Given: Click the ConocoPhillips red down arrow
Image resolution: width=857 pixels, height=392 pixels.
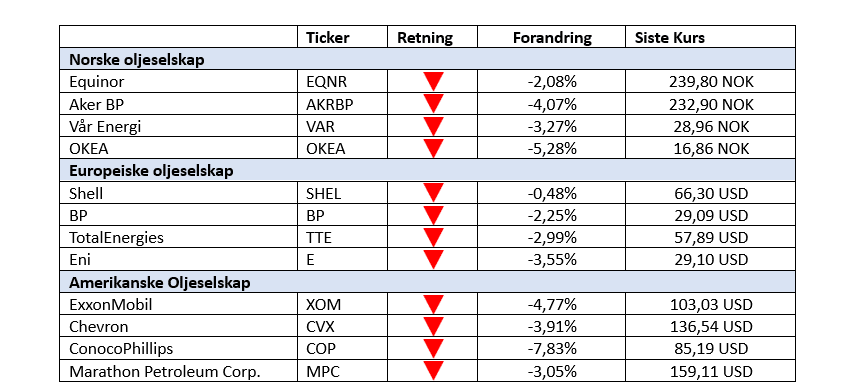Looking at the screenshot, I should [x=433, y=349].
